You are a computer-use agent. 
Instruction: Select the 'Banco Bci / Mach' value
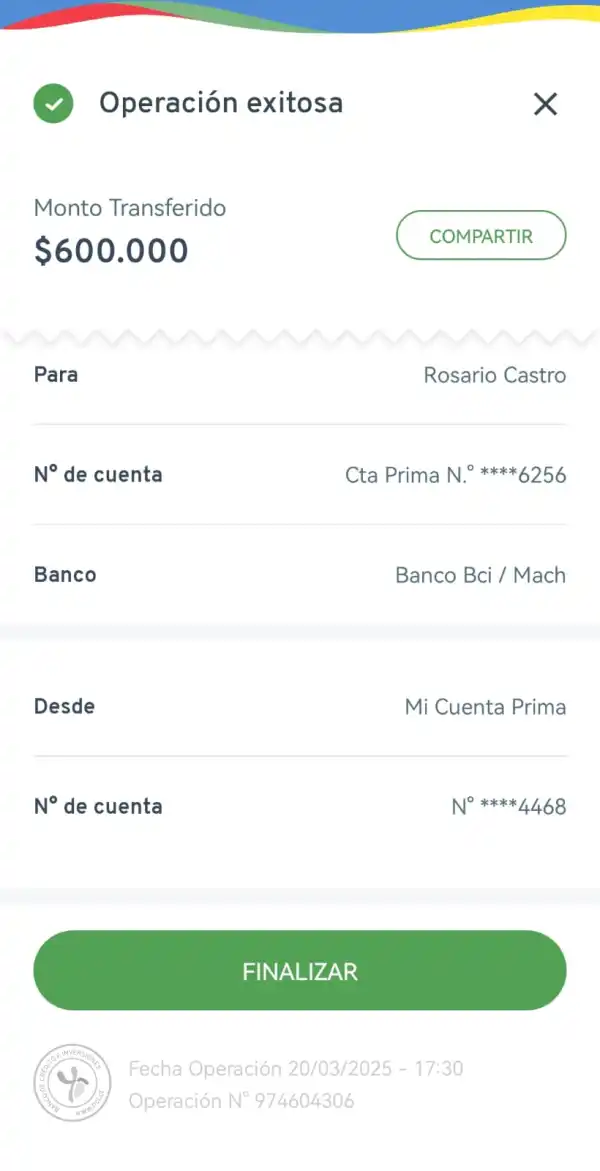coord(480,575)
